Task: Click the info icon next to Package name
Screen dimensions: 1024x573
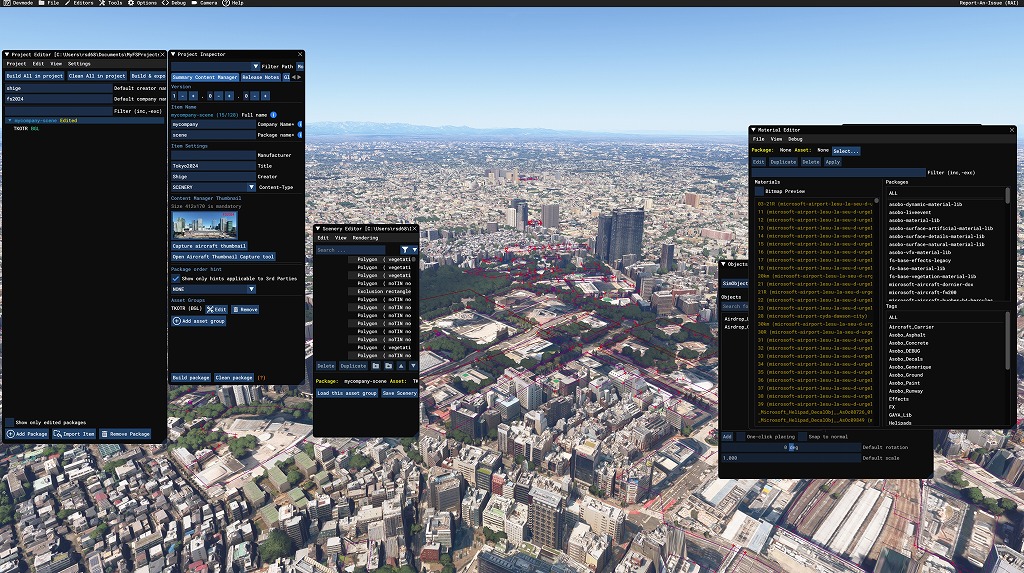Action: click(x=300, y=135)
